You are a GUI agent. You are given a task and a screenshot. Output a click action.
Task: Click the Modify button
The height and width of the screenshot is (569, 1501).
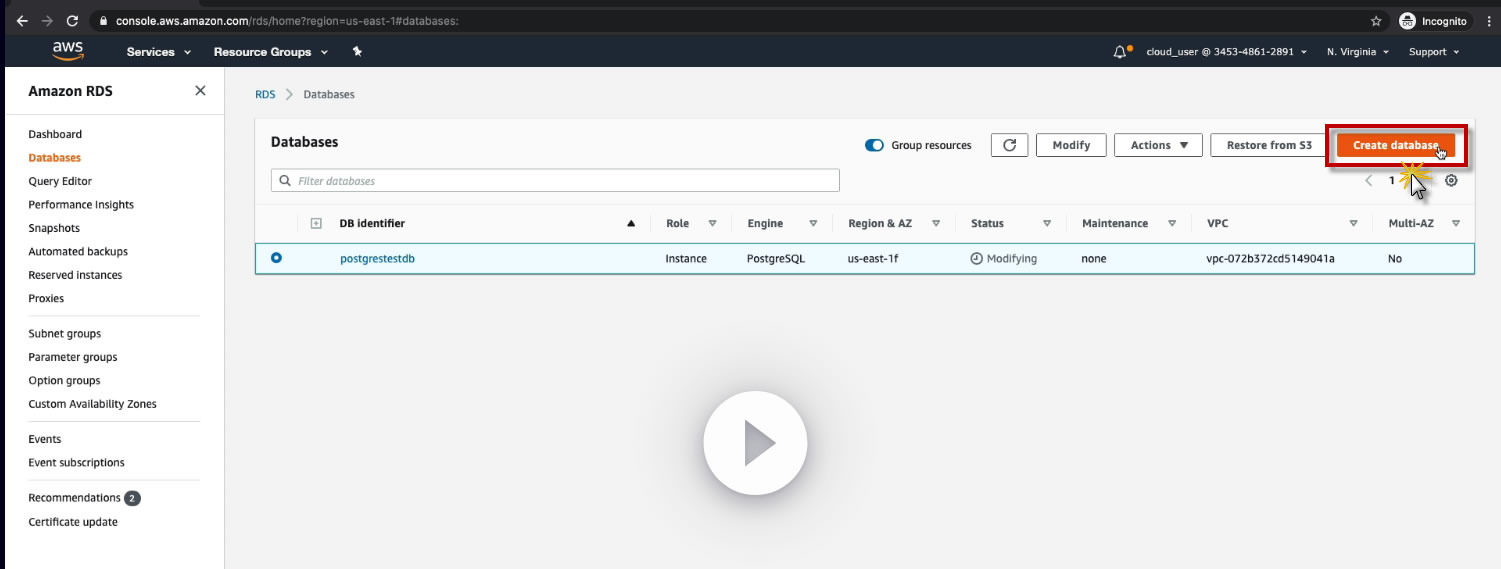click(1071, 145)
